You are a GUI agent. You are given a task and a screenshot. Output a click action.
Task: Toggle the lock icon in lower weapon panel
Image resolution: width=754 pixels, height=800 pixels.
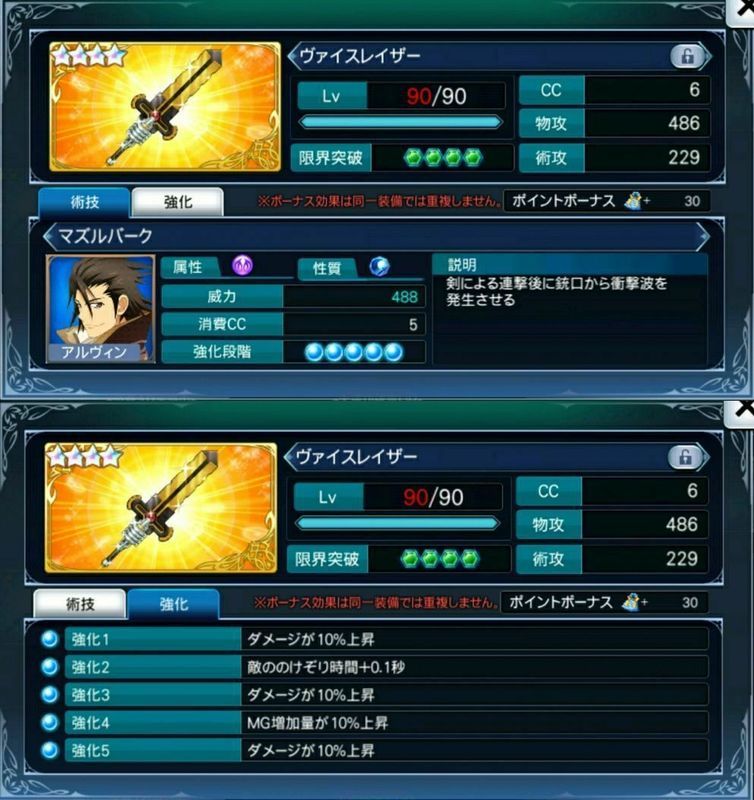point(685,458)
